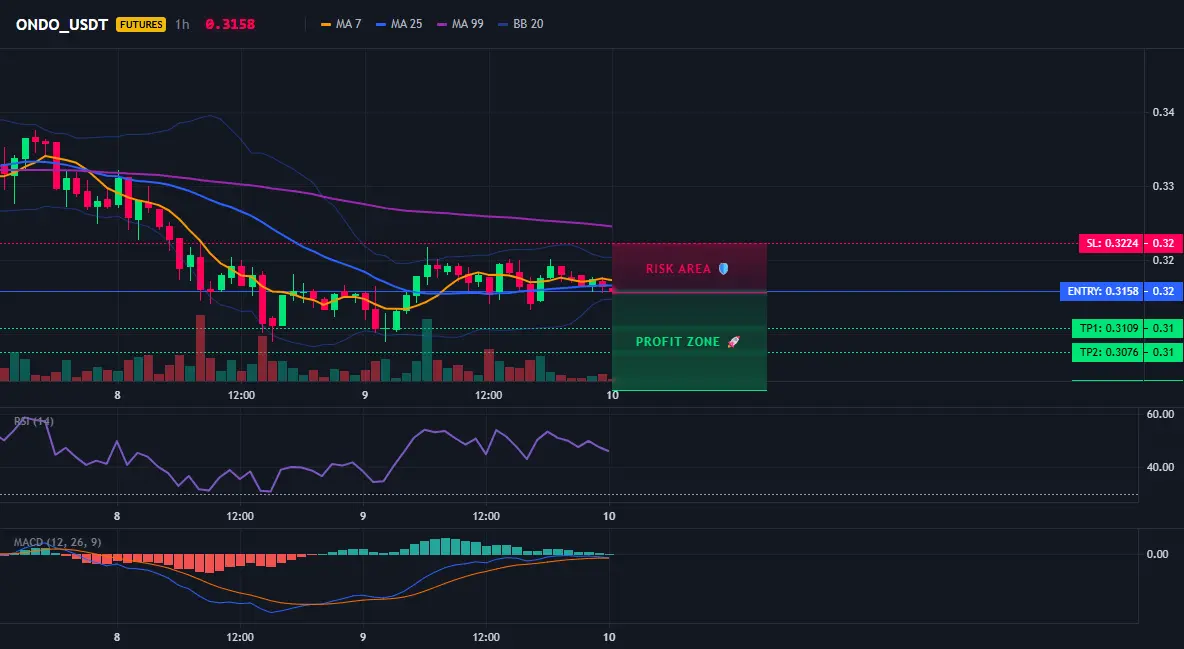Click date label 8 under the MACD pane

(116, 638)
